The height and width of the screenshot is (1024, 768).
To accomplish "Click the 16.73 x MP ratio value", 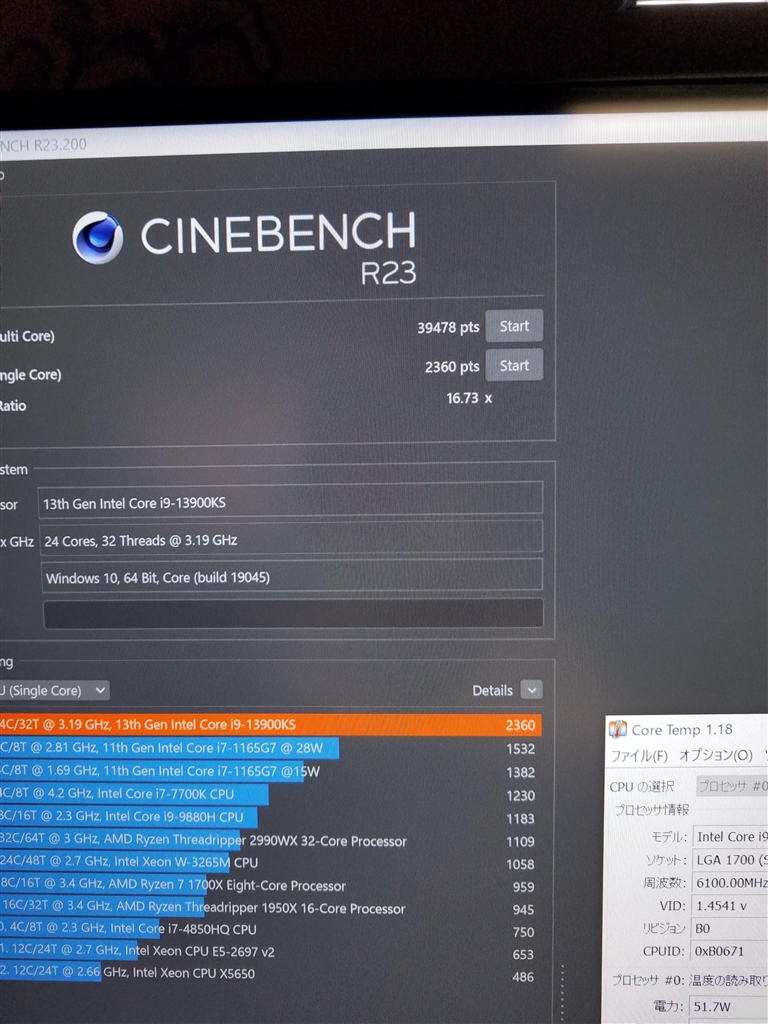I will click(x=469, y=398).
